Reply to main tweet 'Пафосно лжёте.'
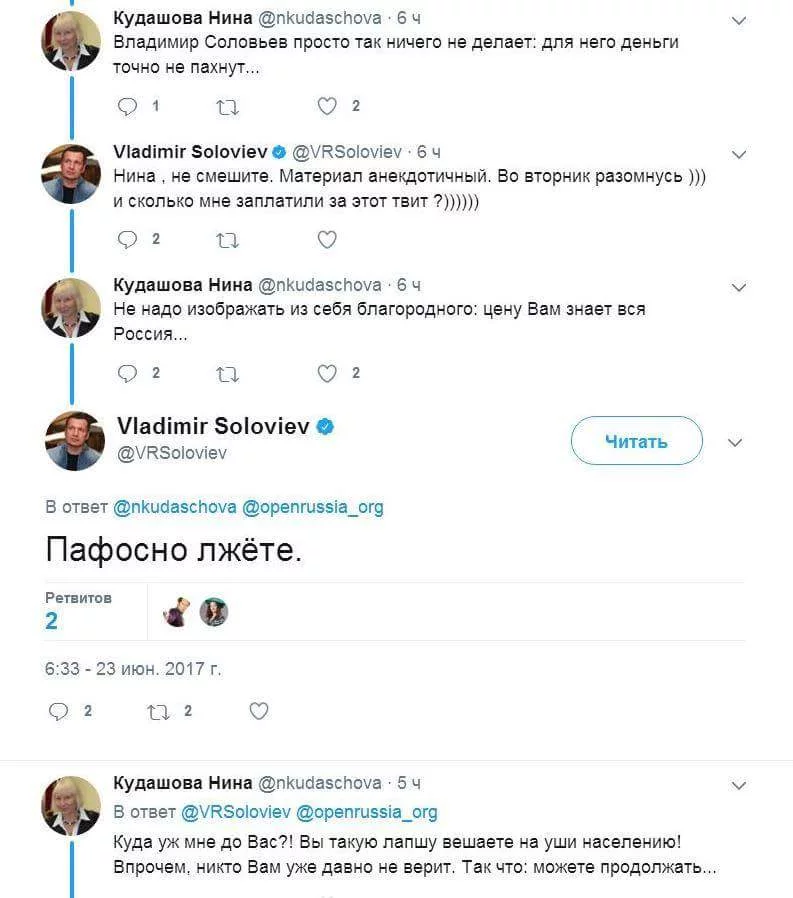The height and width of the screenshot is (898, 793). (x=59, y=711)
